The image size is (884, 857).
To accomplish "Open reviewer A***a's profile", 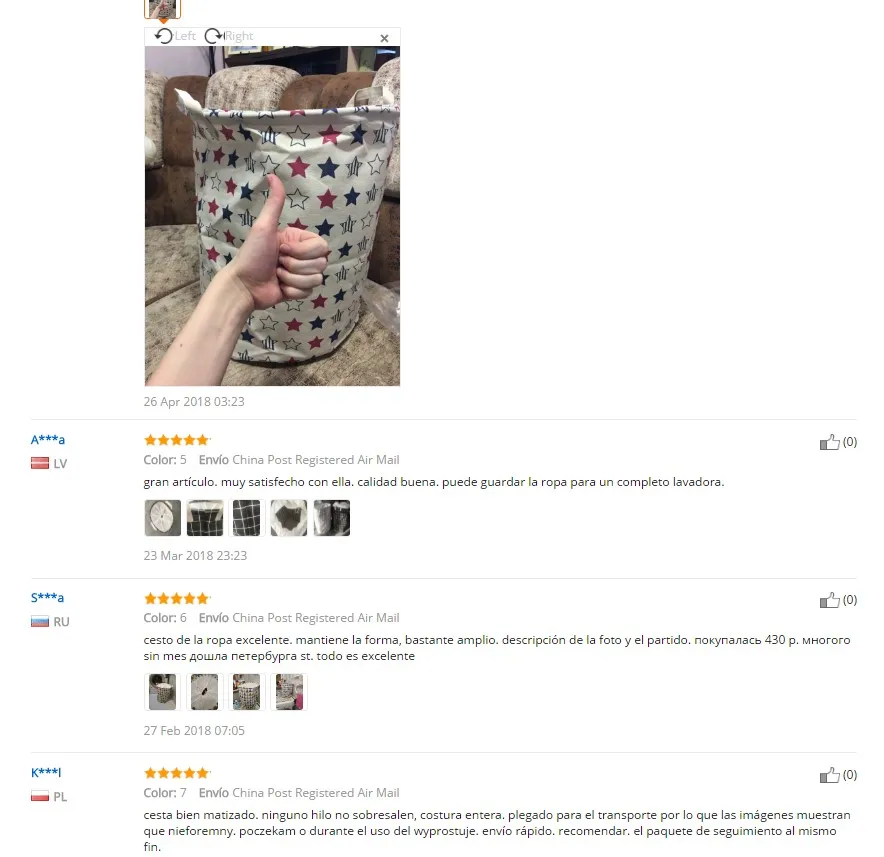I will [48, 440].
